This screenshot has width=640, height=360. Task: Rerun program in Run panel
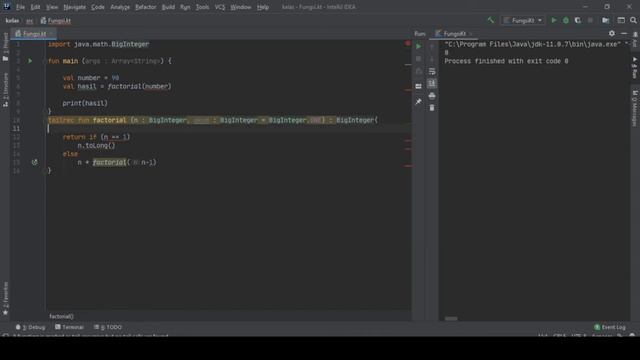[x=418, y=47]
